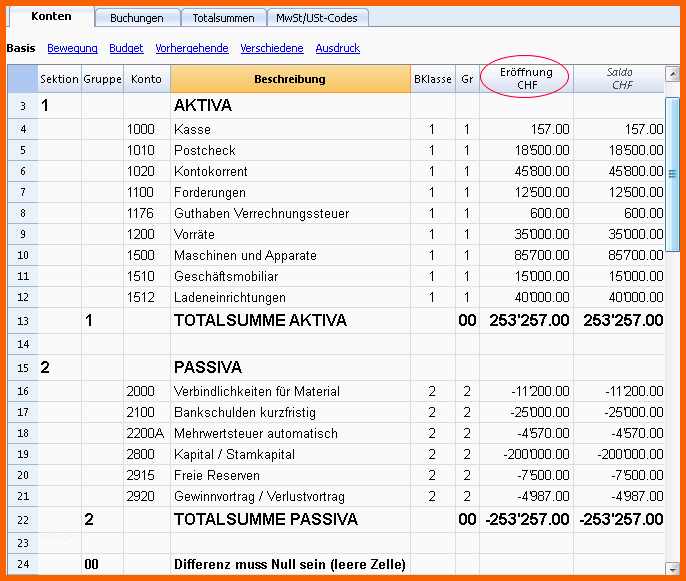Click the scrollbar down arrow
Viewport: 686px width, 581px height.
(x=672, y=568)
